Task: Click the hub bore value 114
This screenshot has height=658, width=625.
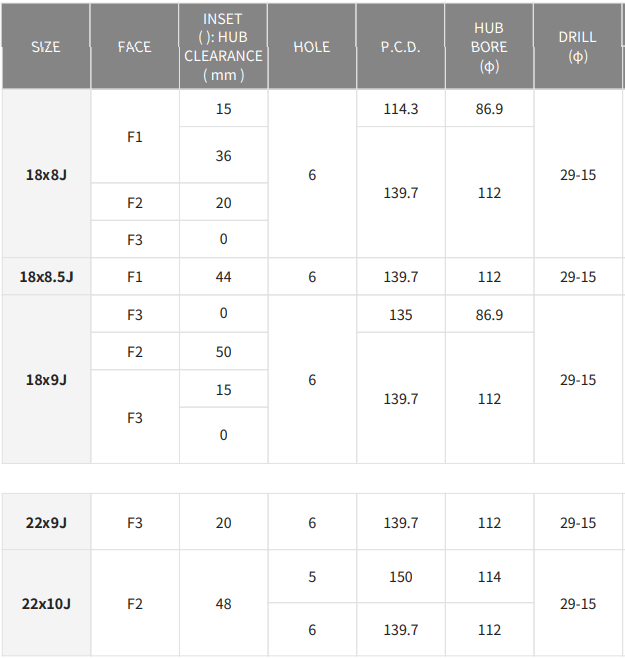Action: tap(489, 577)
